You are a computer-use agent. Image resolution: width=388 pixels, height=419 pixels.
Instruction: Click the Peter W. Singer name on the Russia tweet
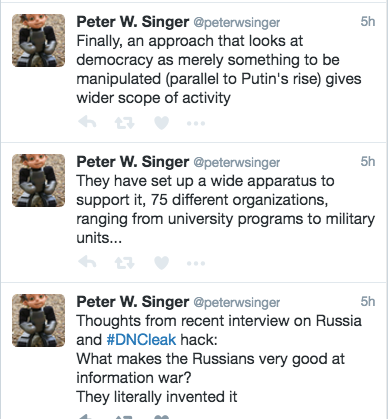point(133,302)
